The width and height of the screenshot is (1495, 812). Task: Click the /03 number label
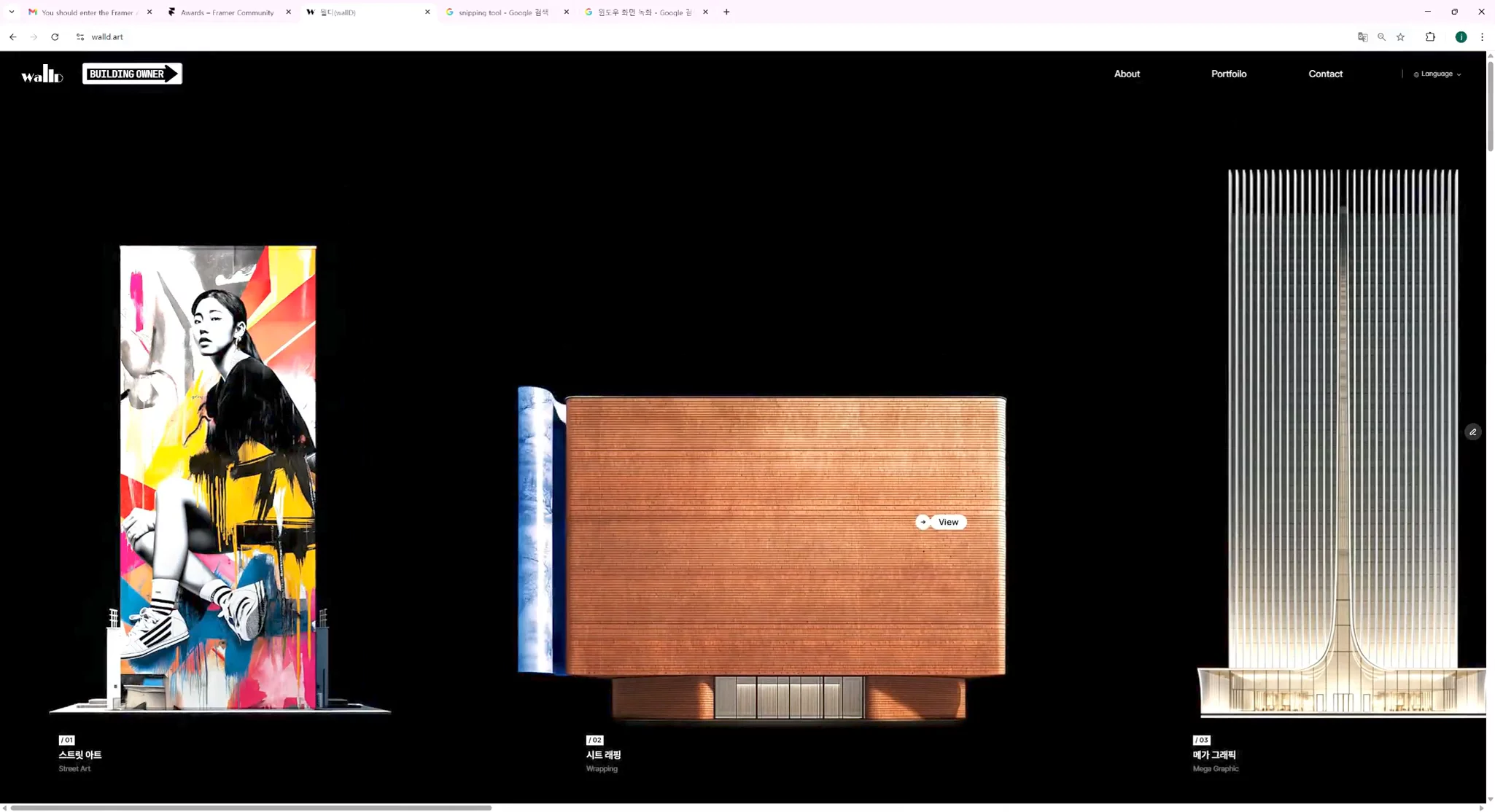coord(1201,740)
